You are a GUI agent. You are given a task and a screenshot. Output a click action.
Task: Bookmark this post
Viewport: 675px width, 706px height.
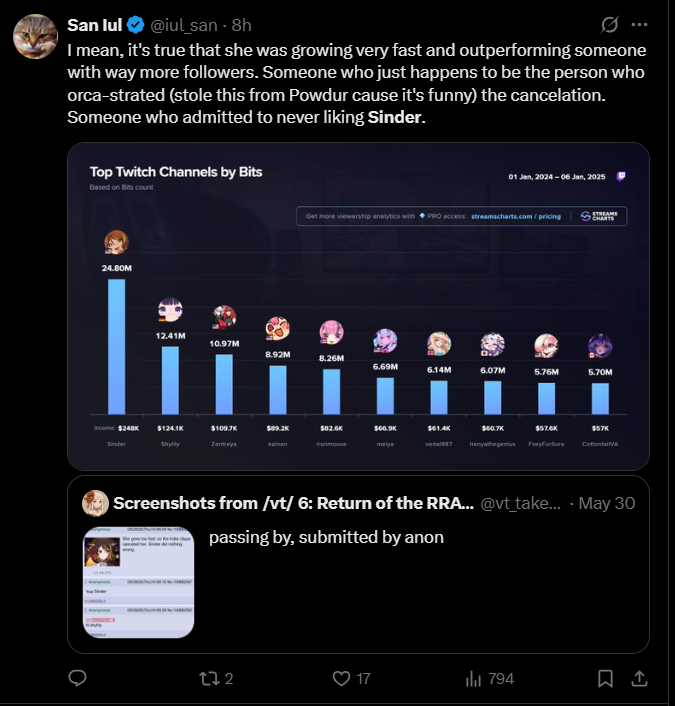(605, 678)
